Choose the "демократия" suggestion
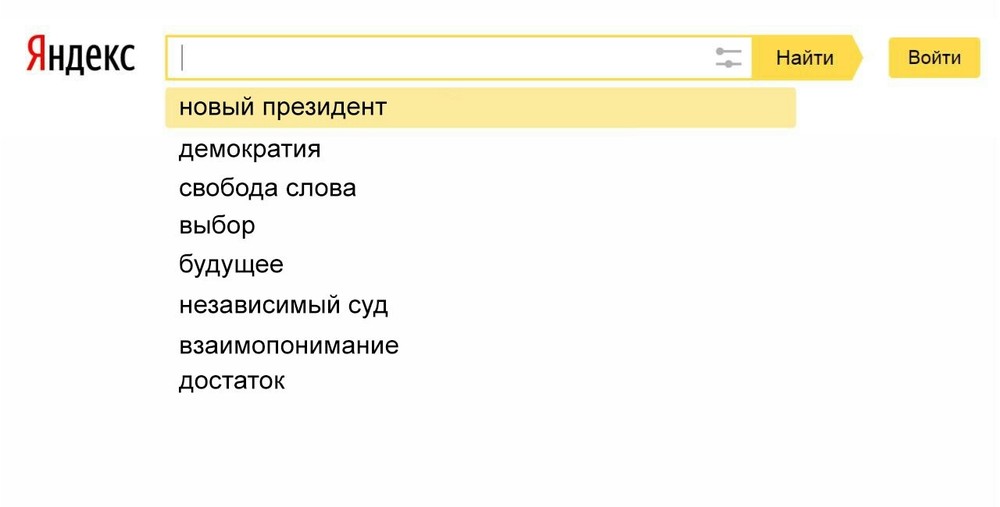The image size is (1000, 507). (250, 150)
